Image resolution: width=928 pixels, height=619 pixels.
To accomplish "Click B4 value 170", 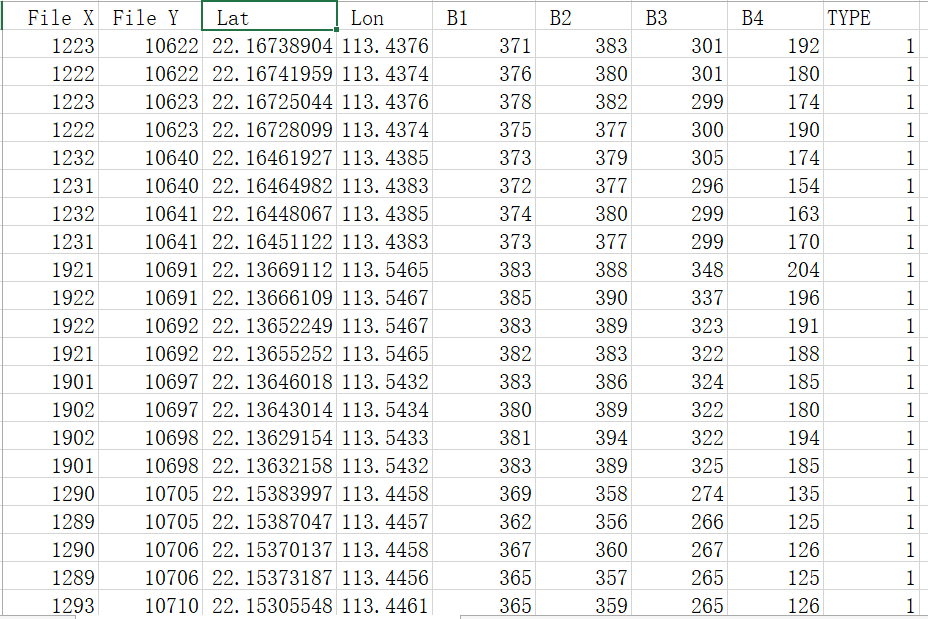I will pos(775,241).
